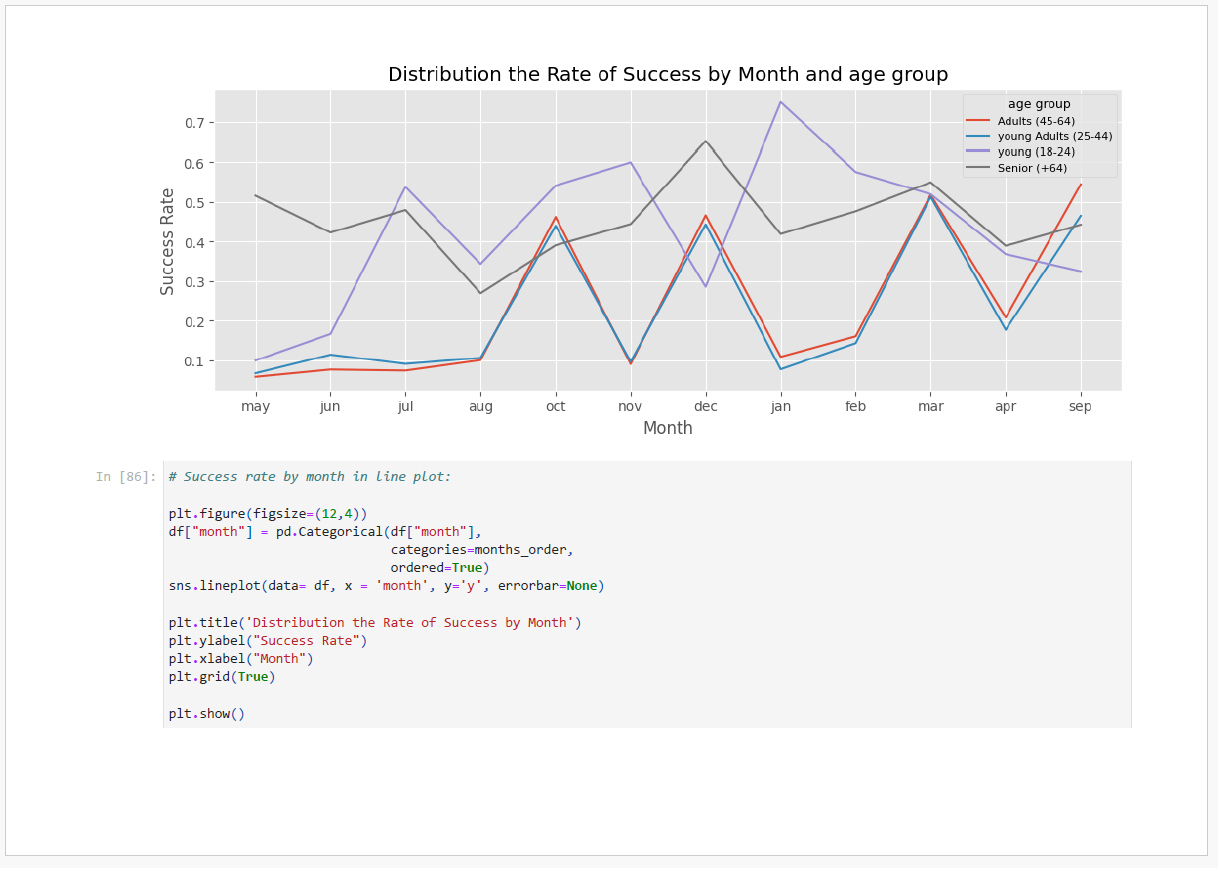The height and width of the screenshot is (872, 1220).
Task: Place cursor on the sns.lineplot code line
Action: pyautogui.click(x=386, y=586)
